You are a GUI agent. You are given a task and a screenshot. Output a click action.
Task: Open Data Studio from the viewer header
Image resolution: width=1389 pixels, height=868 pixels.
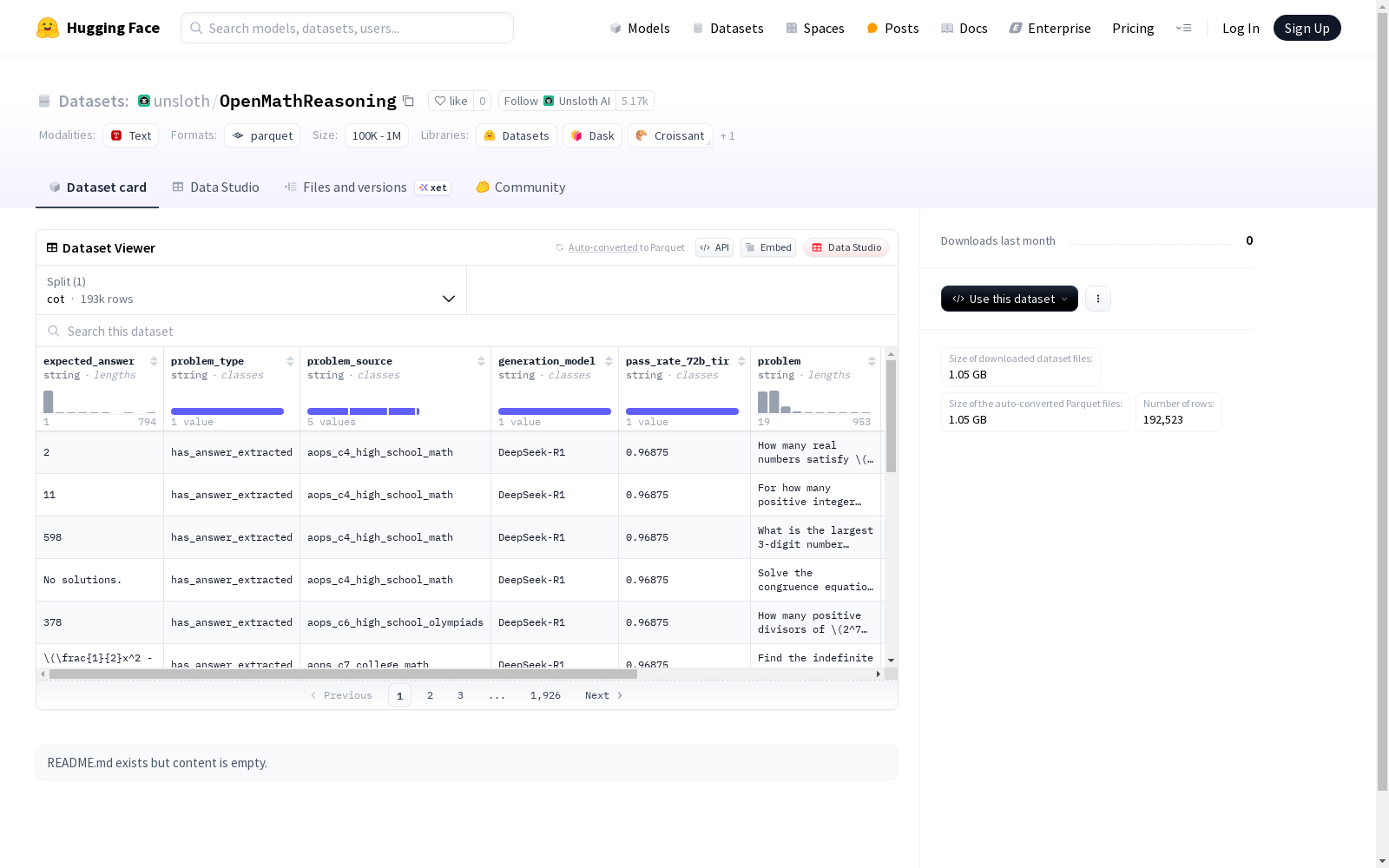pyautogui.click(x=846, y=247)
